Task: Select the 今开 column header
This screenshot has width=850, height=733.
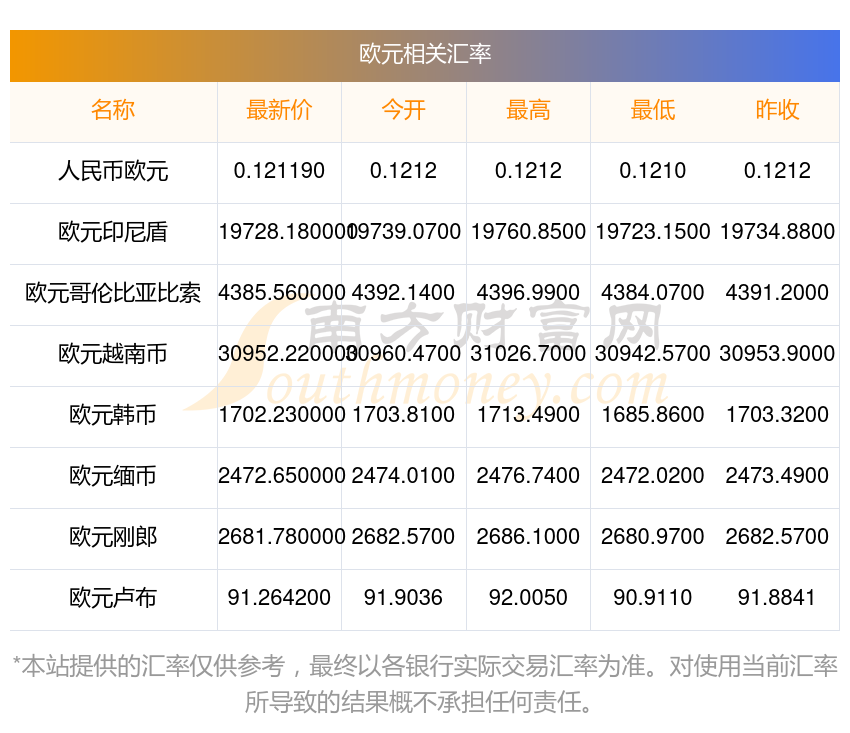Action: tap(403, 111)
